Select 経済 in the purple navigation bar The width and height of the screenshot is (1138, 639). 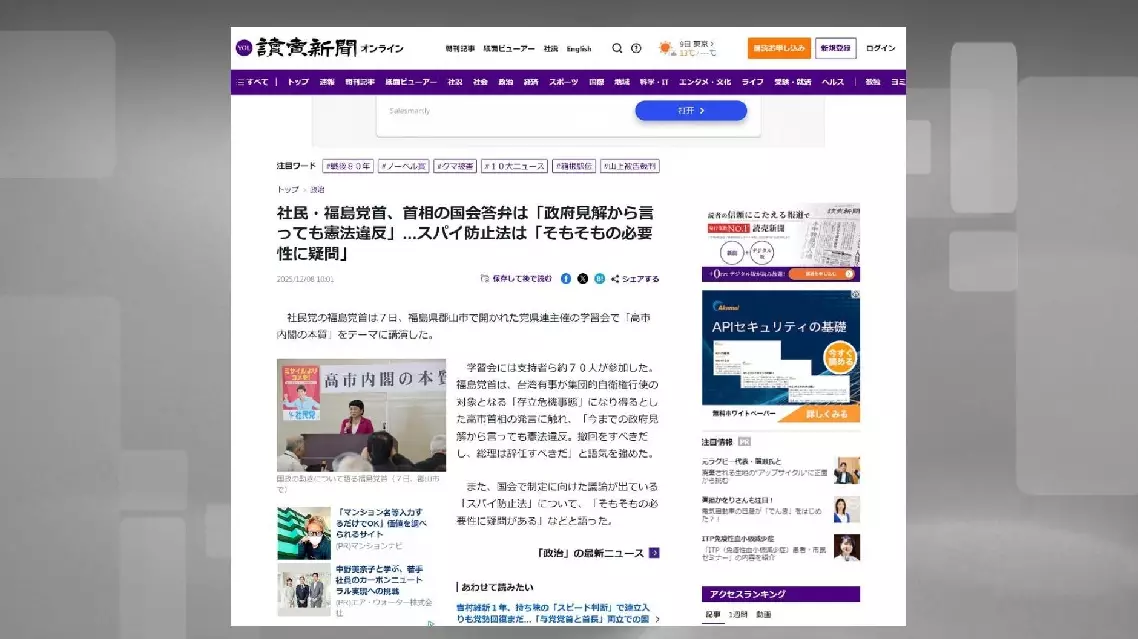tap(531, 82)
